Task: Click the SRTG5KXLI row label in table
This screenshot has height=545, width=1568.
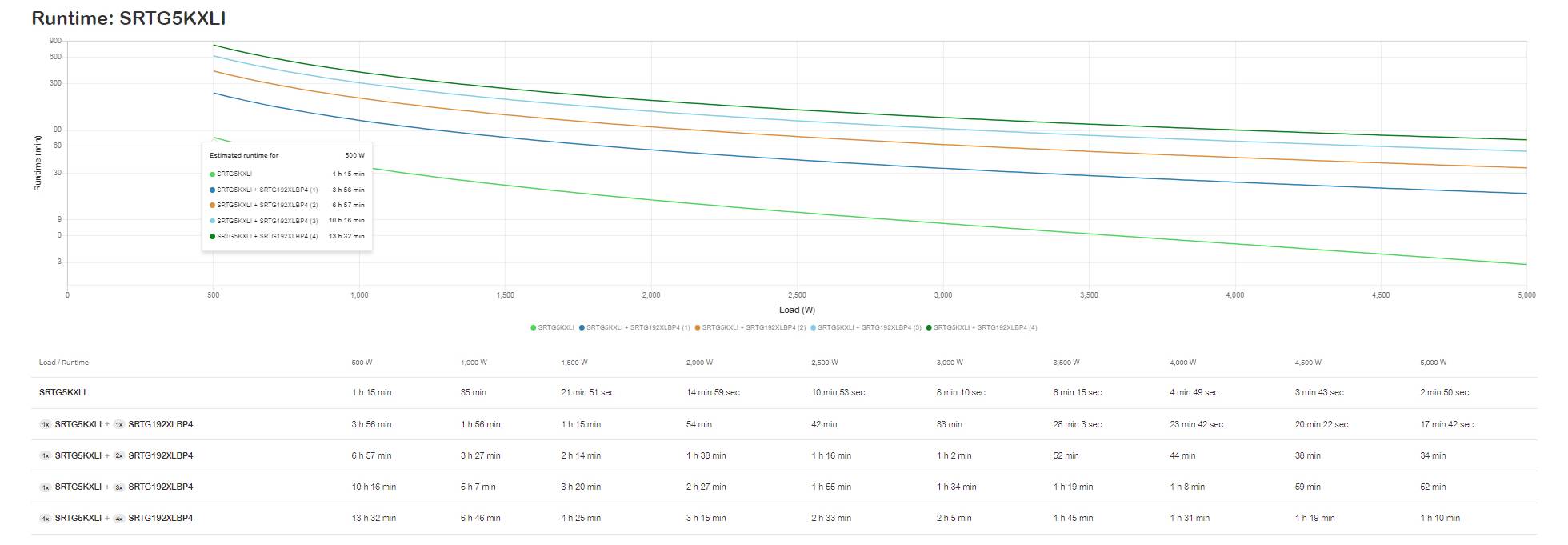Action: pos(62,392)
